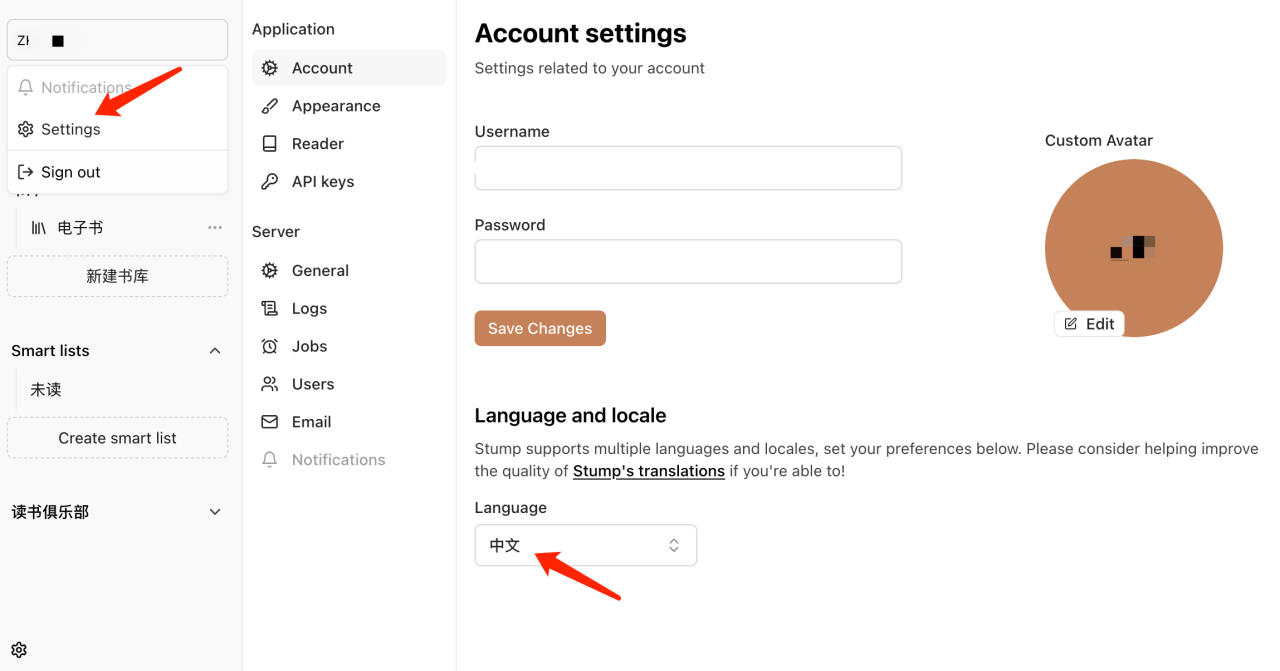Open the three-dot menu for 电子书 library

coord(215,228)
